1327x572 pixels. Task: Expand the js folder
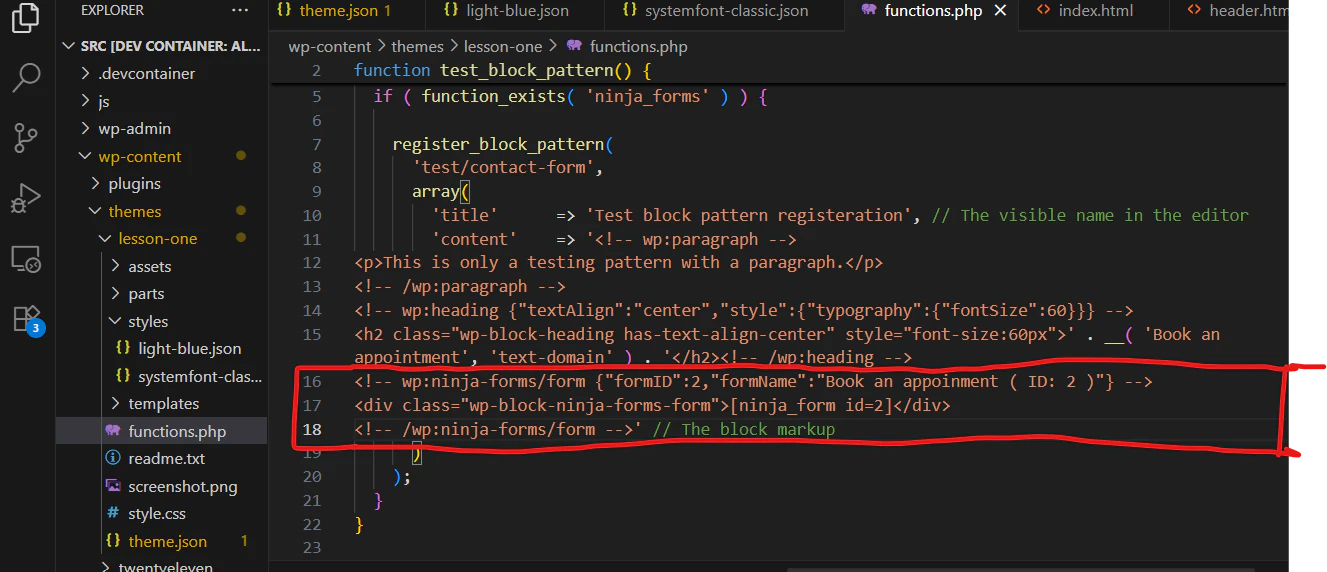tap(85, 101)
